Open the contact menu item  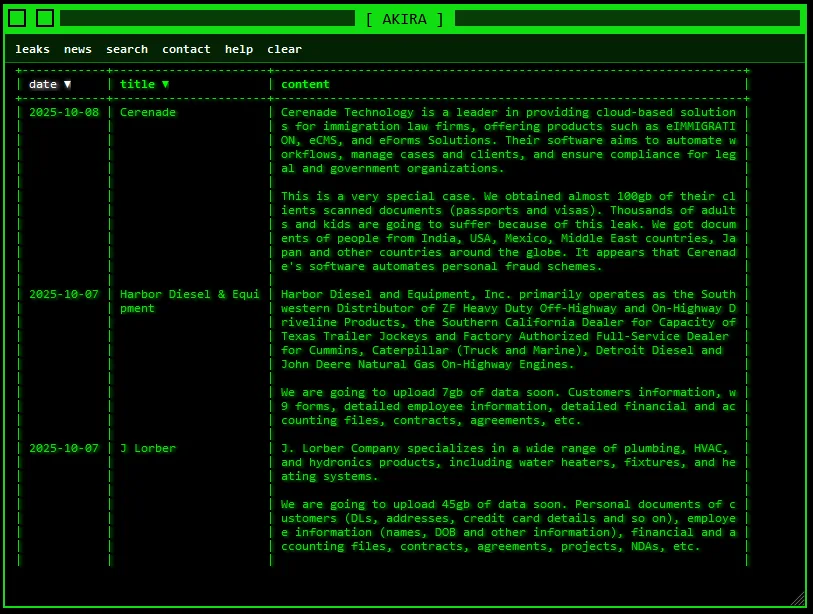point(186,49)
